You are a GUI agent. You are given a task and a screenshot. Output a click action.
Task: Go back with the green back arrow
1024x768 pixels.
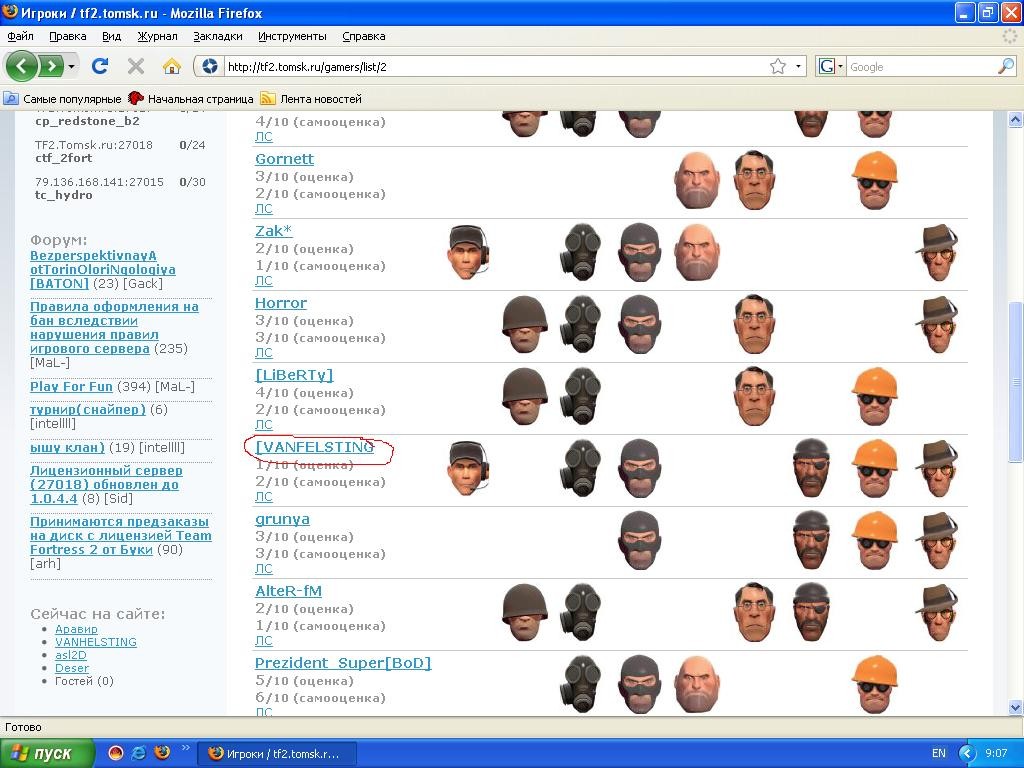pyautogui.click(x=22, y=66)
